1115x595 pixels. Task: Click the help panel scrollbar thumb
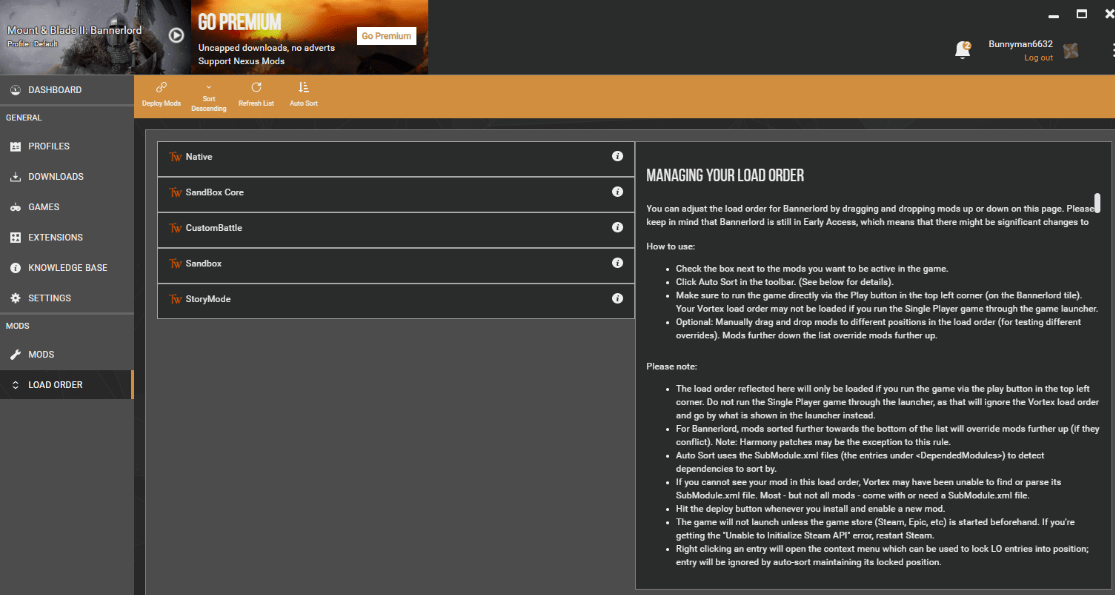click(1097, 203)
